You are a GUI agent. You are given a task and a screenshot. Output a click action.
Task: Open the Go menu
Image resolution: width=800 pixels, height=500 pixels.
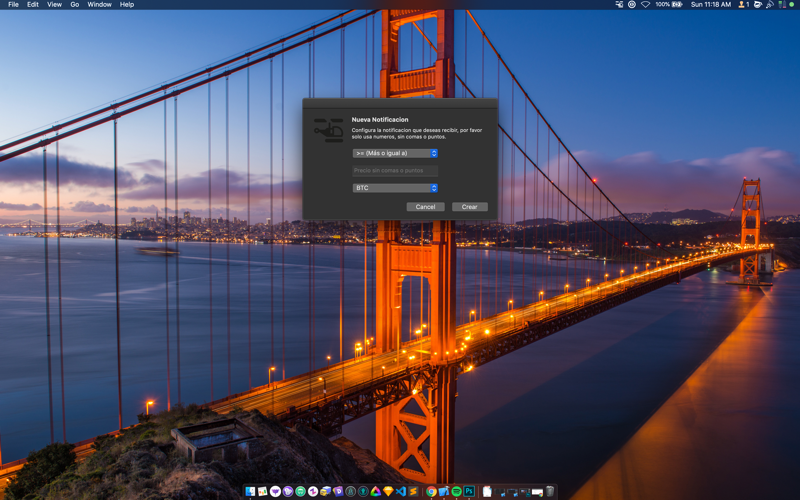pos(74,5)
